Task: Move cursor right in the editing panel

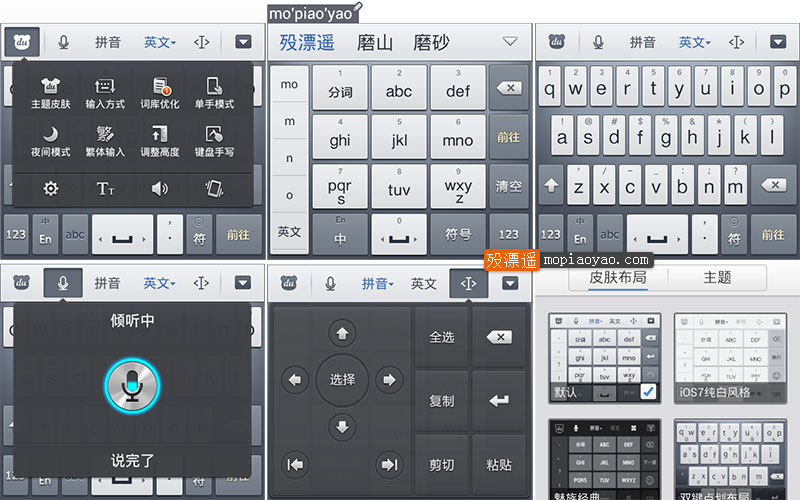Action: pos(389,380)
